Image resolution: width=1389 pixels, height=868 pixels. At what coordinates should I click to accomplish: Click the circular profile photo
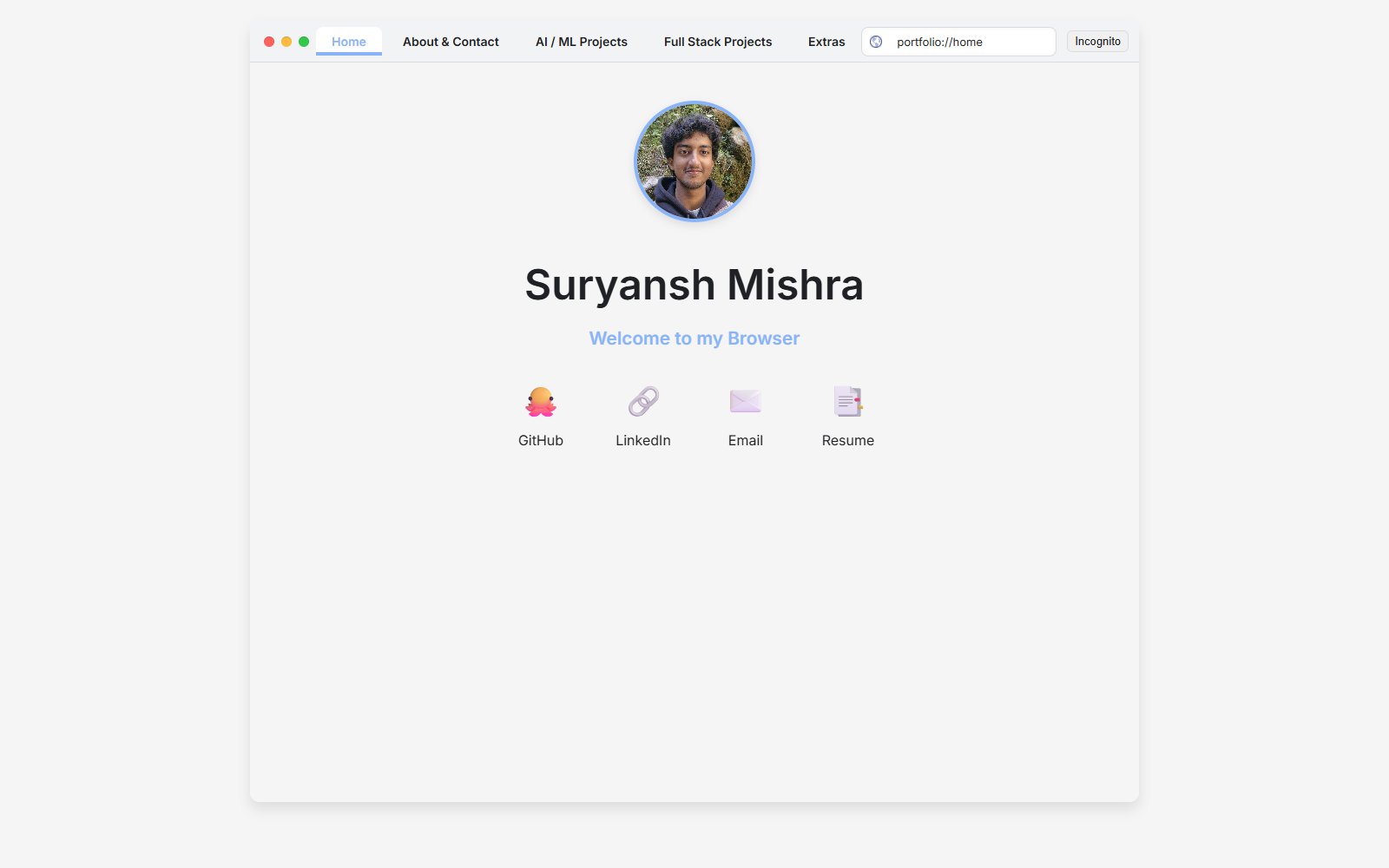coord(694,161)
